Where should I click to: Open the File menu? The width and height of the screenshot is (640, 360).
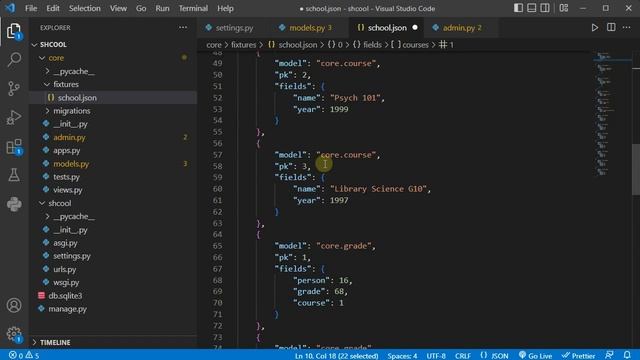pyautogui.click(x=31, y=8)
